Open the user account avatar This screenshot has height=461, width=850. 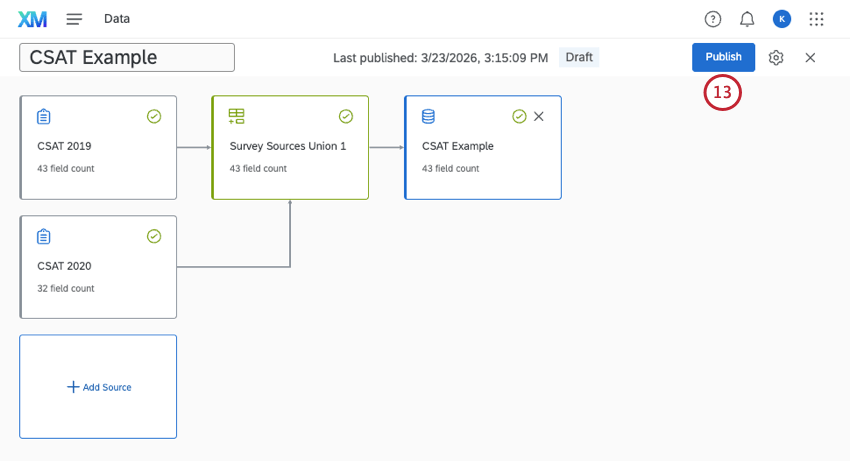(781, 19)
